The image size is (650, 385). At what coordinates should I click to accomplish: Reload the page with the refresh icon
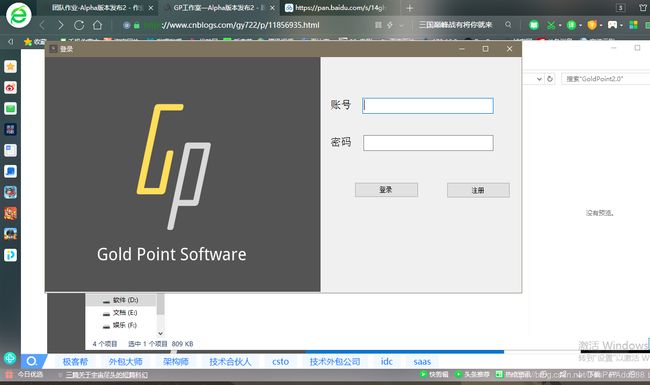tap(79, 25)
